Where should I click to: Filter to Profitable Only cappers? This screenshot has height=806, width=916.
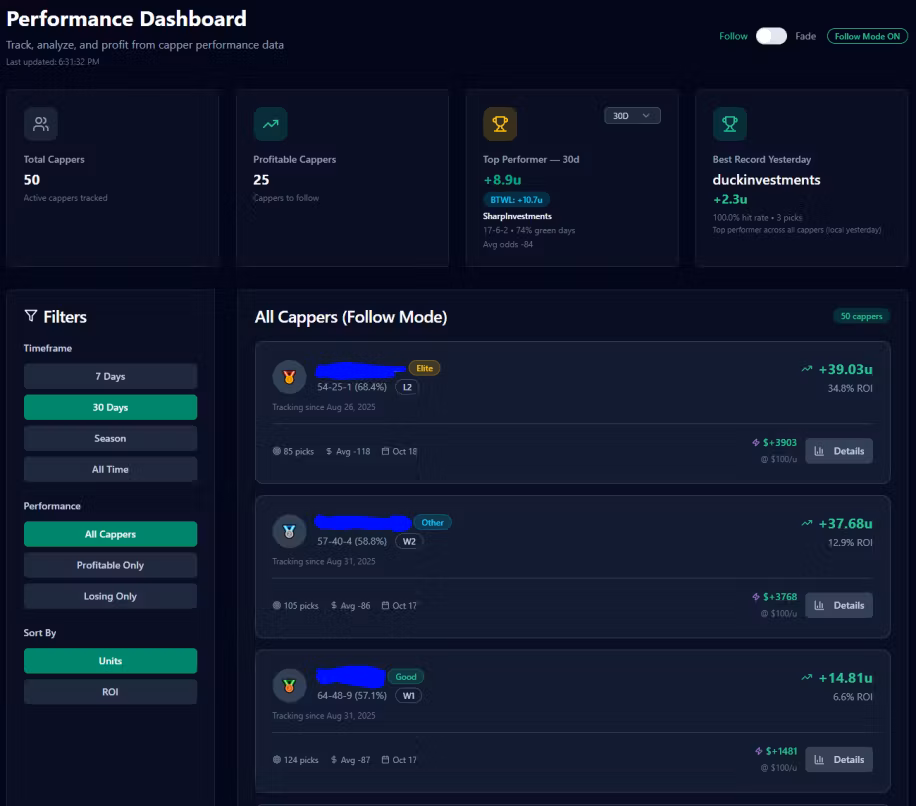coord(110,565)
